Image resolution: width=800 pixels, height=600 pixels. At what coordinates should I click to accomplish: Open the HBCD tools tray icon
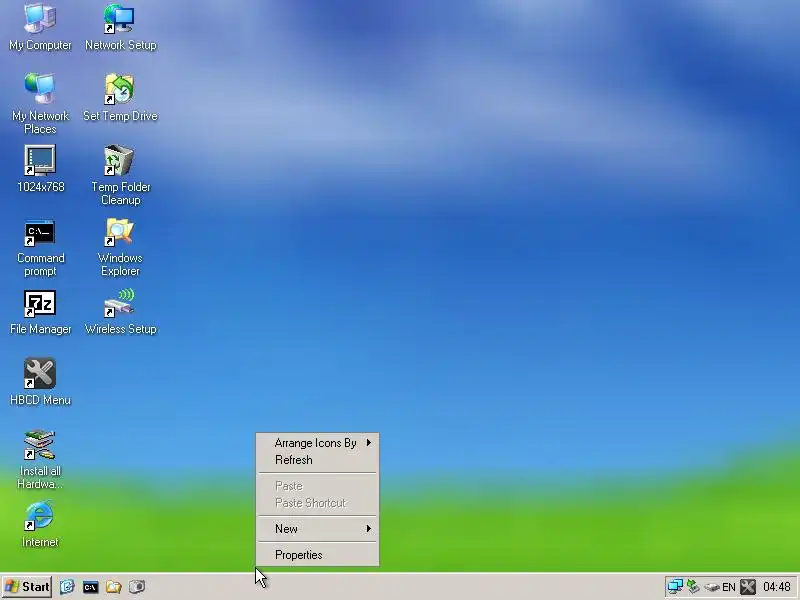point(748,587)
